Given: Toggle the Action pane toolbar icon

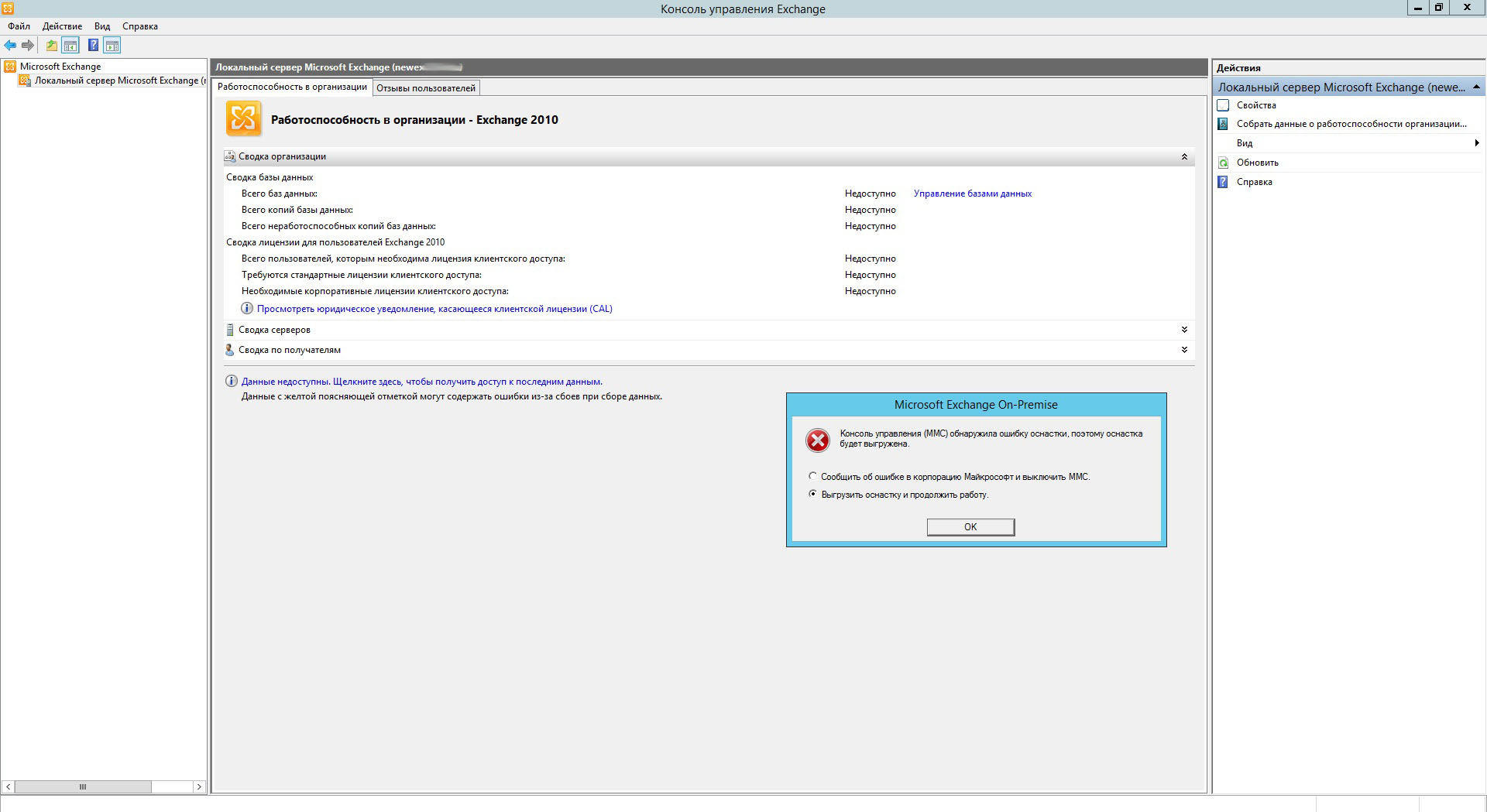Looking at the screenshot, I should (112, 46).
